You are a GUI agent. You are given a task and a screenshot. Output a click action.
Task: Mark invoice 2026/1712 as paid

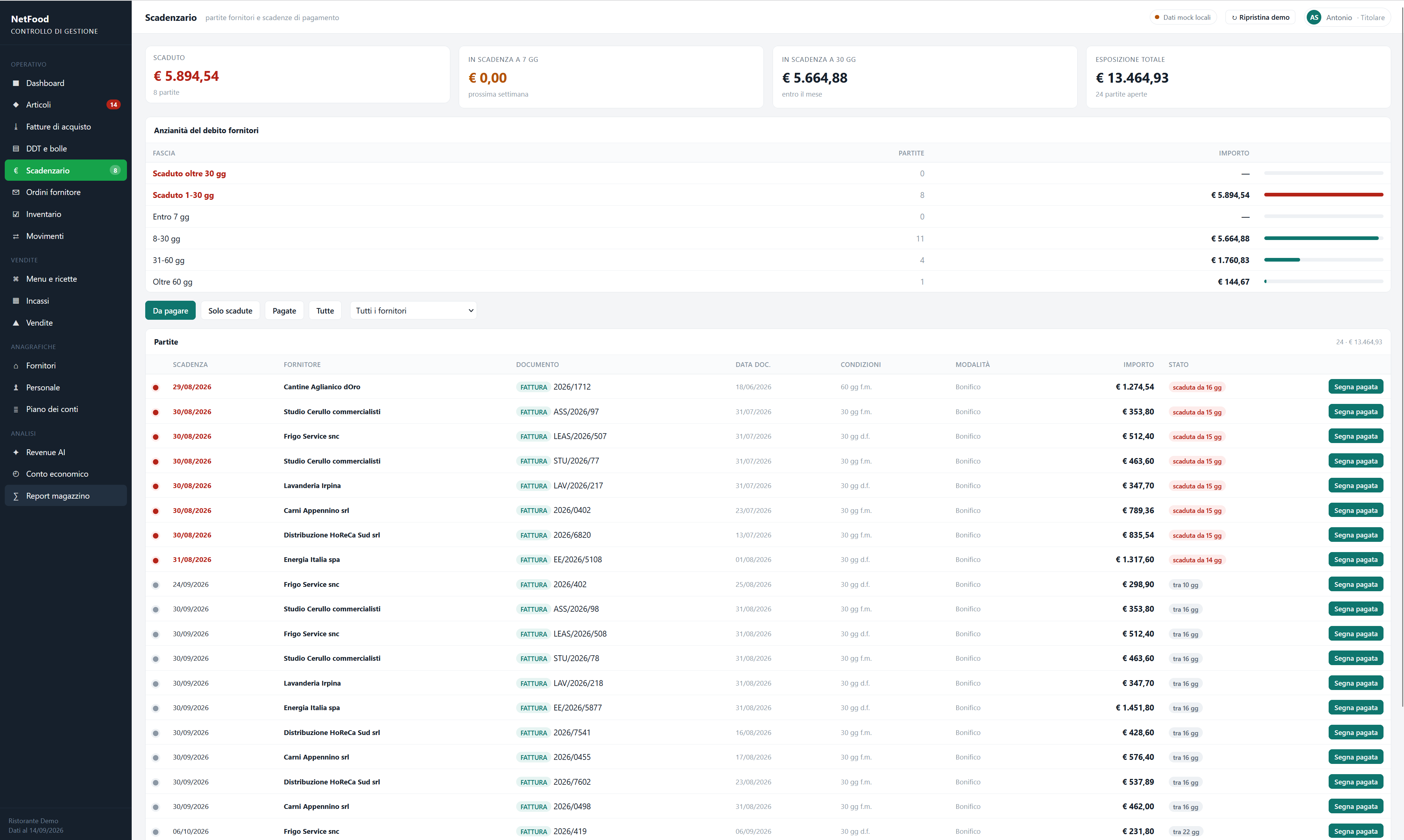(x=1355, y=387)
